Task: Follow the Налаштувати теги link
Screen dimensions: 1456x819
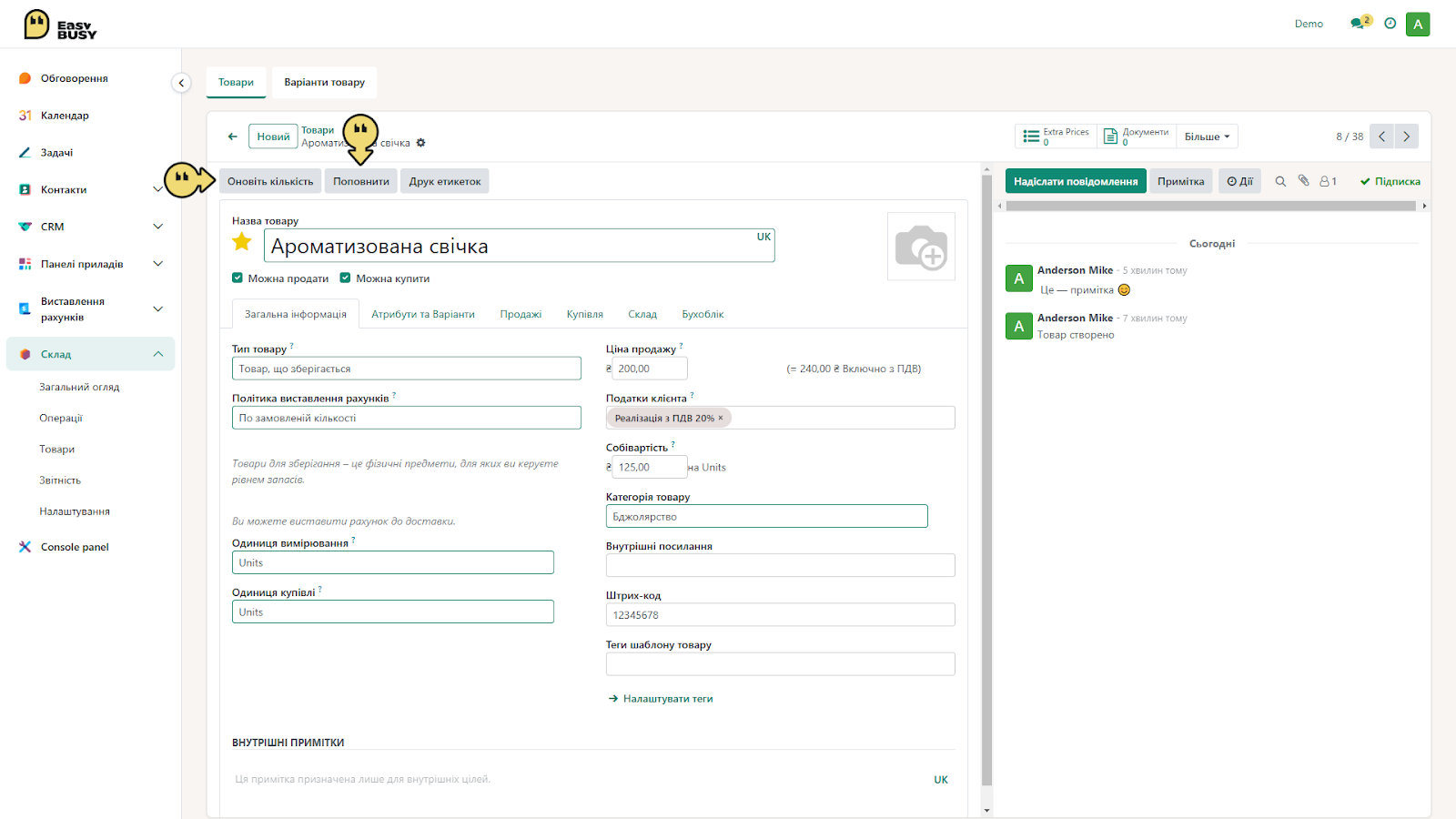Action: coord(661,699)
